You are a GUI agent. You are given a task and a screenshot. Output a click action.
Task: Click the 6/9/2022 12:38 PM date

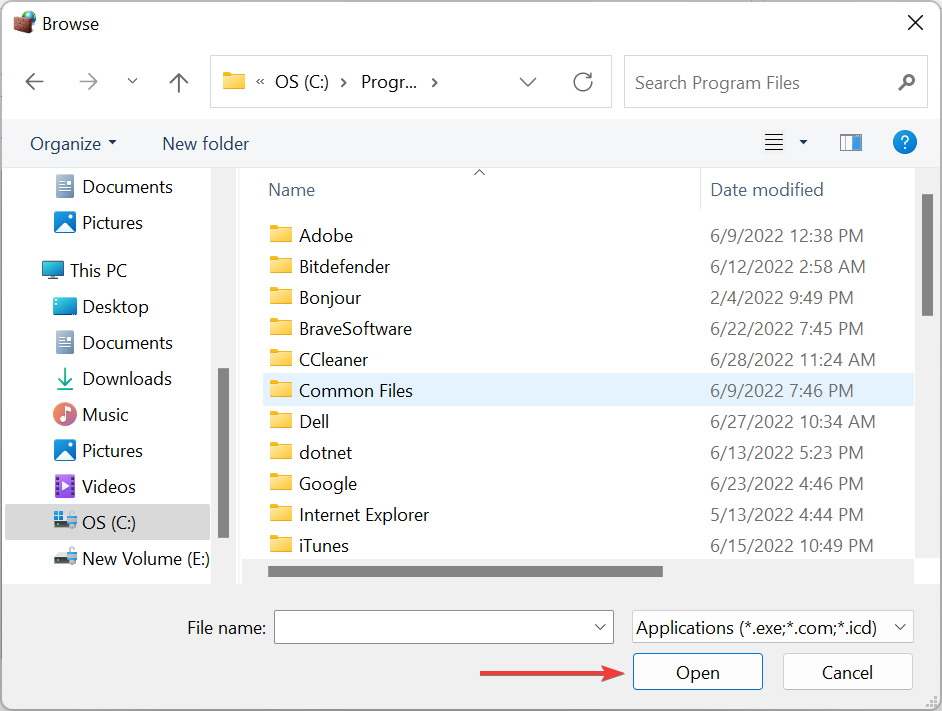pos(786,236)
